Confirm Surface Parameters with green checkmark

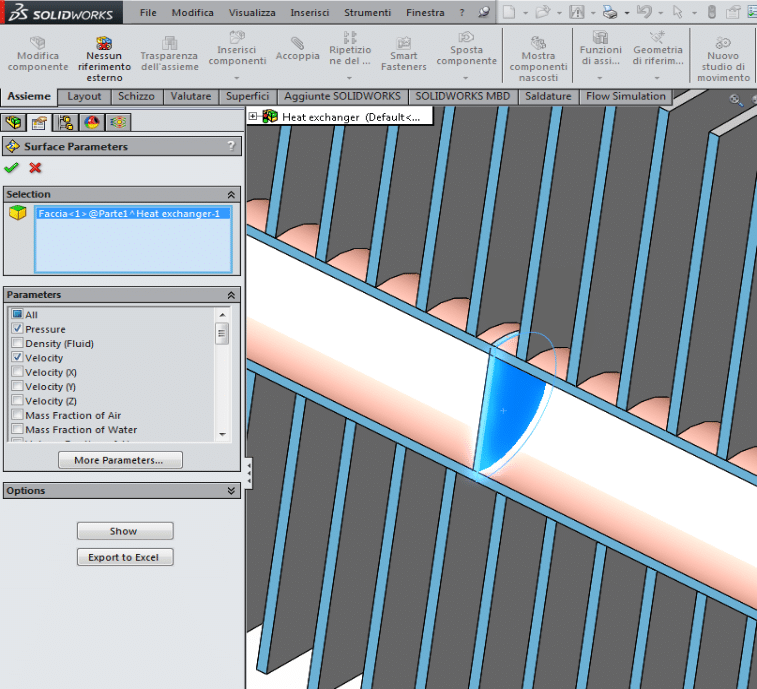pos(12,168)
